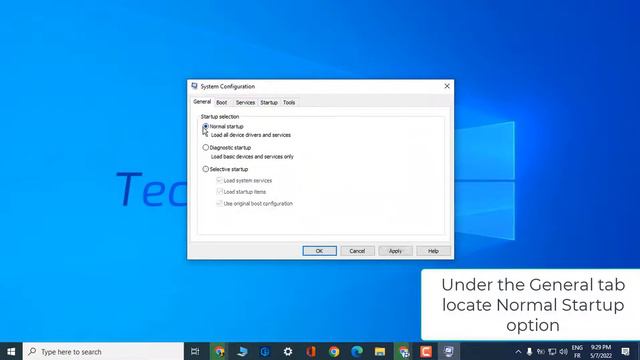Screen dimensions: 640x360
Task: Select the Normal startup radio button
Action: pyautogui.click(x=206, y=127)
